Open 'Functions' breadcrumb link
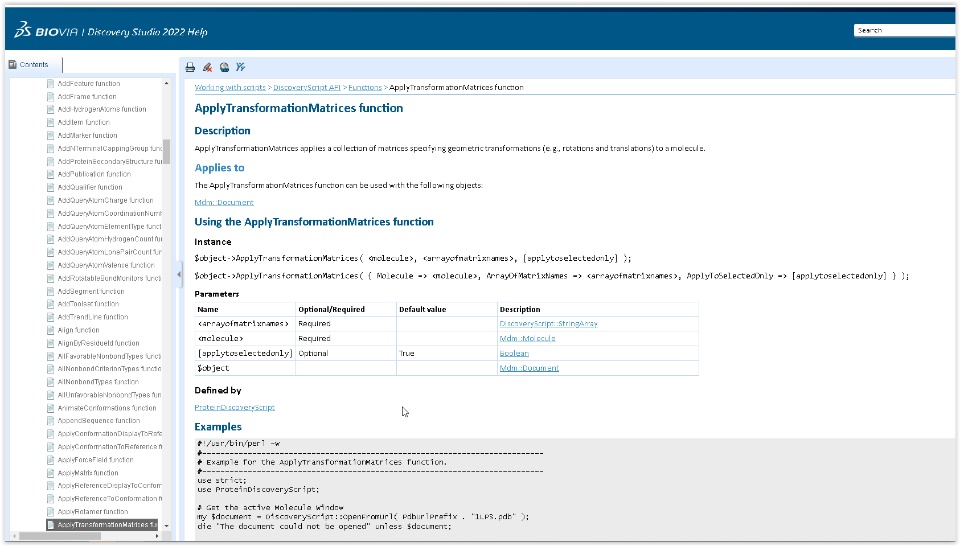960x546 pixels. pos(365,88)
